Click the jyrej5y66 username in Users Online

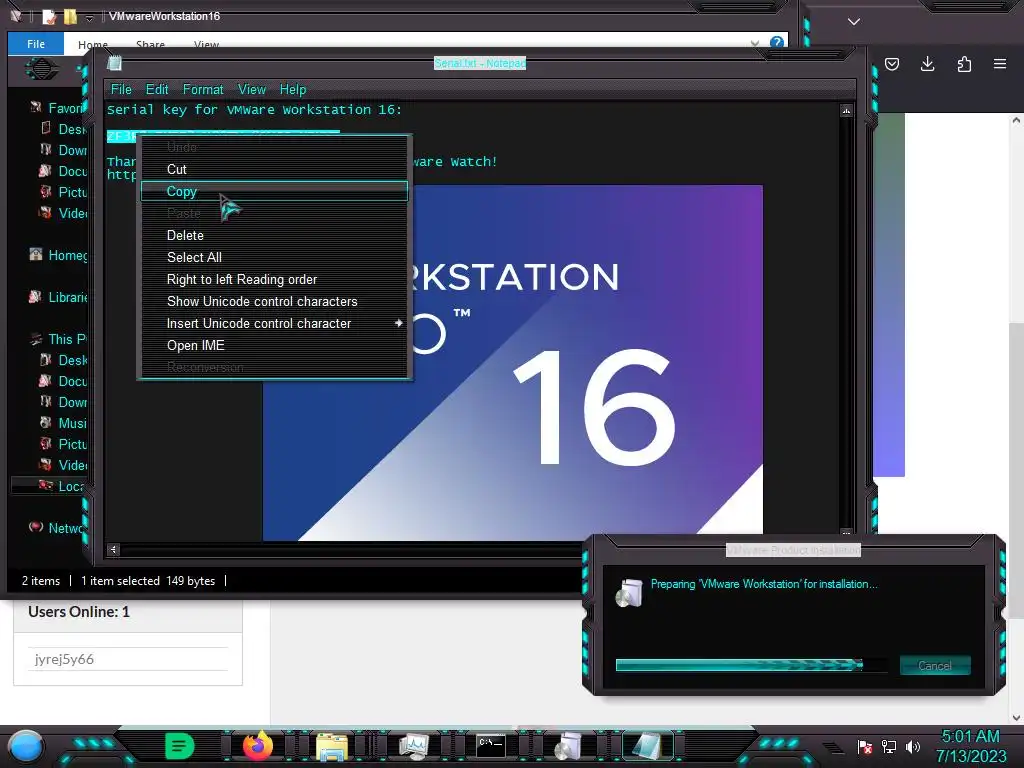pos(64,659)
